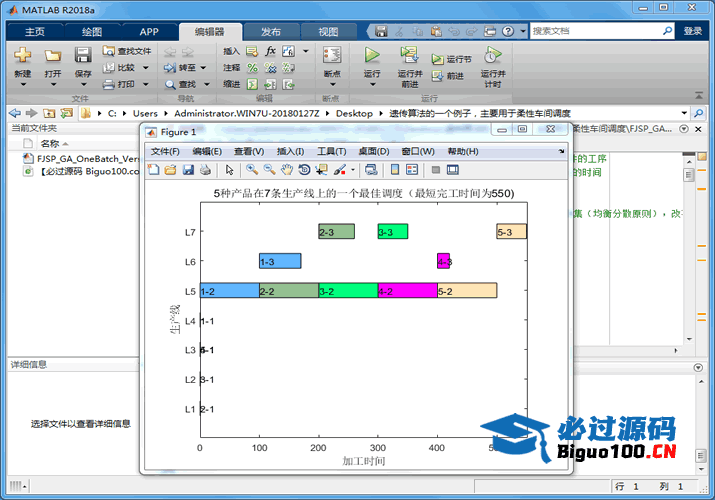Click the fx insert function icon
Viewport: 715px width, 500px height.
click(270, 51)
